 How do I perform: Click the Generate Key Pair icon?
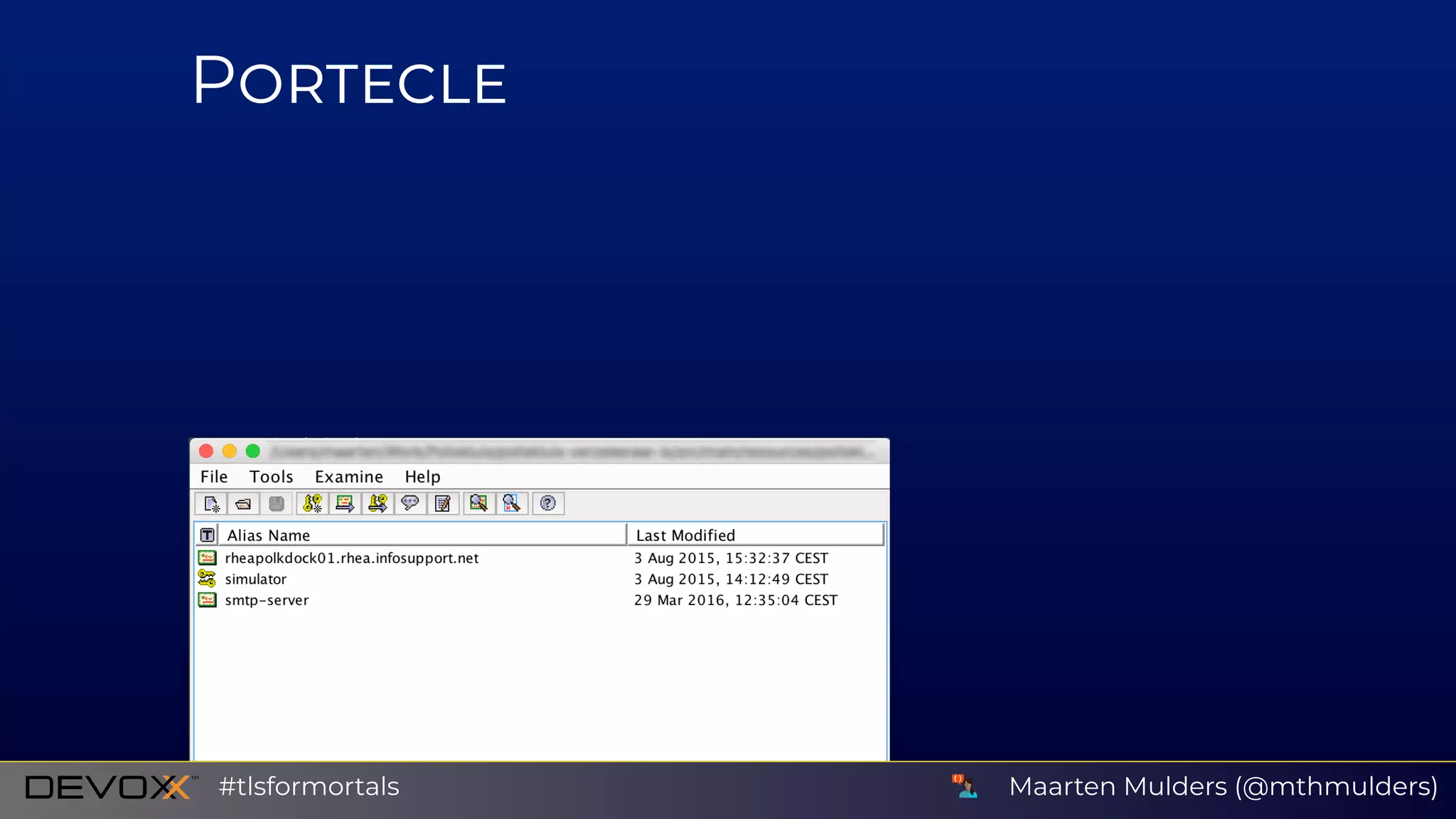(312, 504)
